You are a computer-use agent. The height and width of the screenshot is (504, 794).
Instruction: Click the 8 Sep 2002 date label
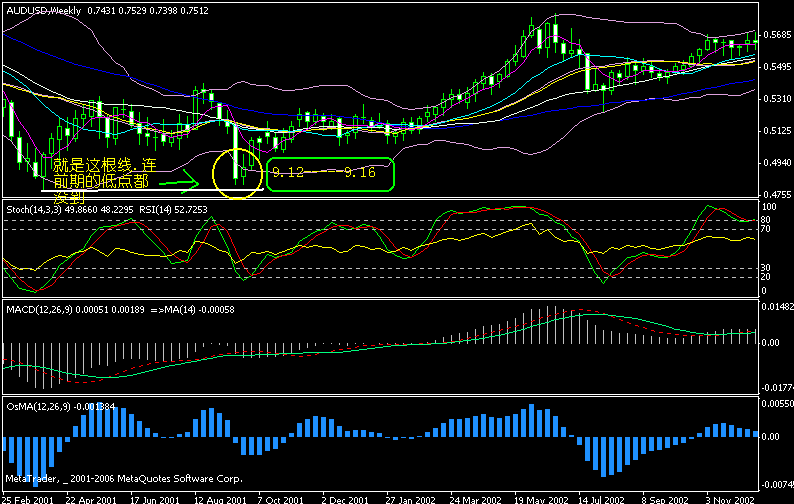tap(665, 500)
